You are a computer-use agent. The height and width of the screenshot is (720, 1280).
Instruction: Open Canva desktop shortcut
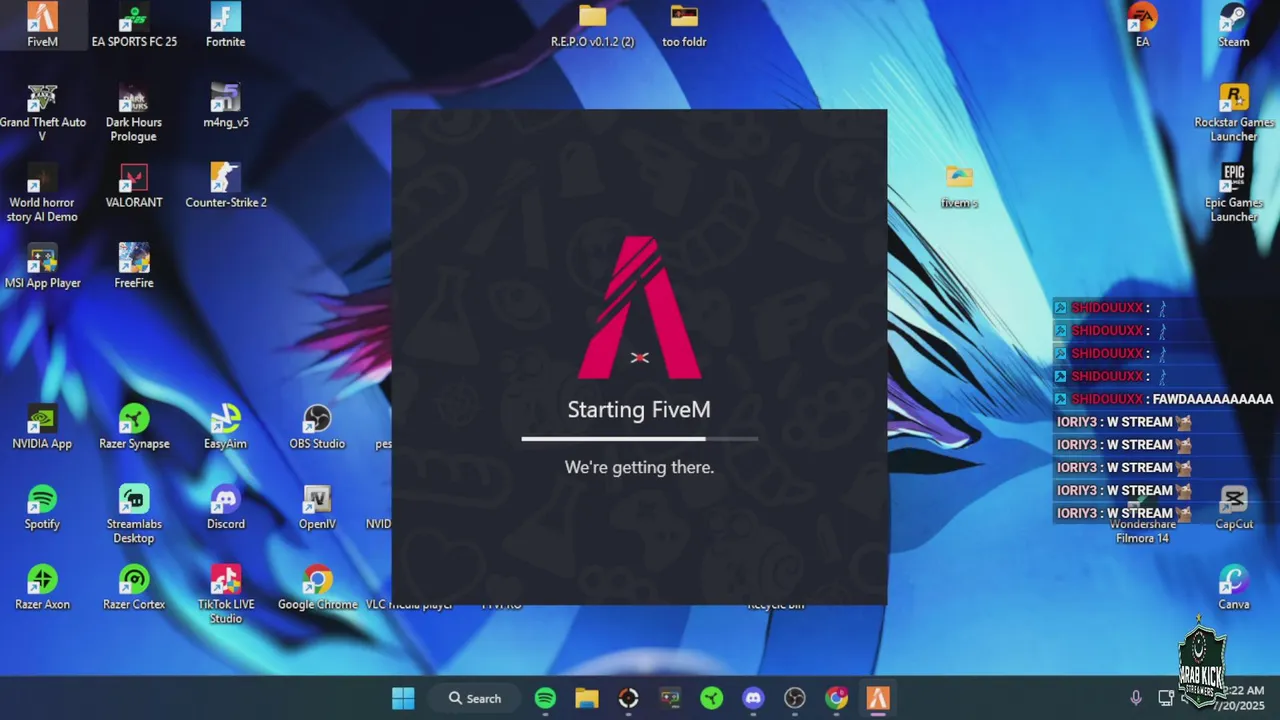(1234, 588)
